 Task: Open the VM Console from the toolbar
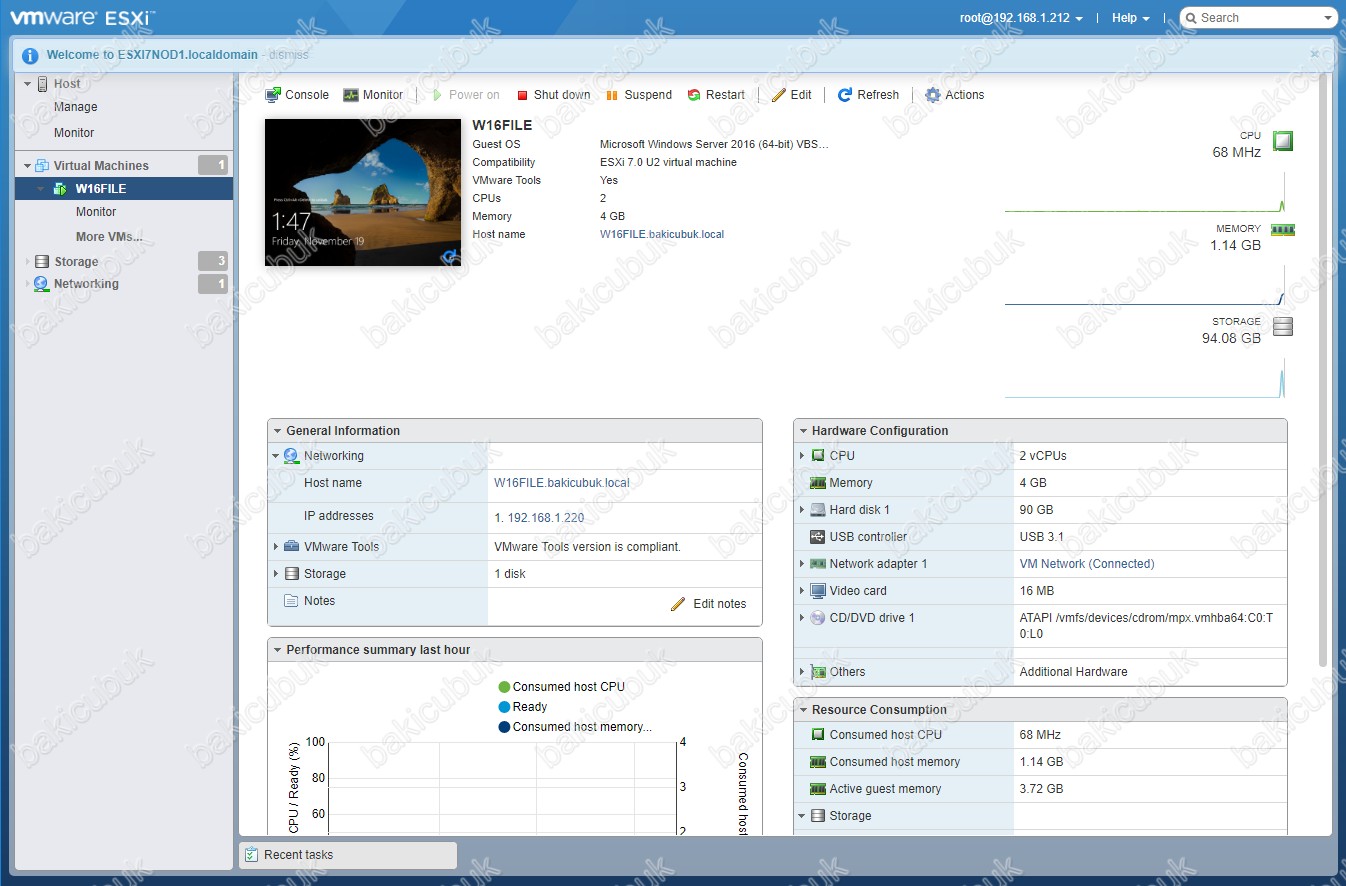click(x=297, y=95)
